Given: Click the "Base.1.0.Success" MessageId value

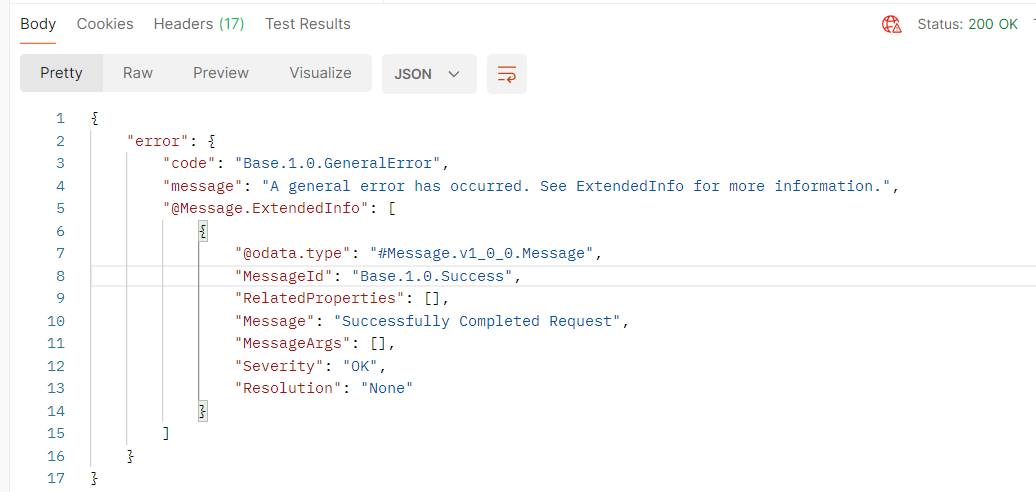Looking at the screenshot, I should click(436, 276).
